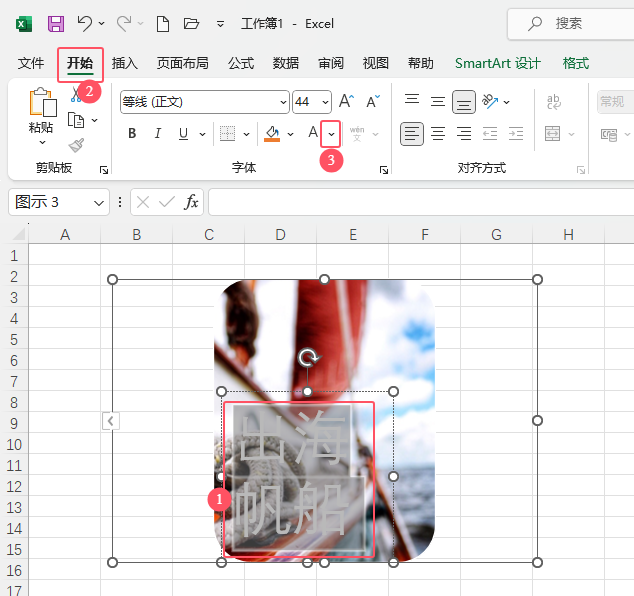Open the 对齐方式 dialog launcher

click(581, 170)
